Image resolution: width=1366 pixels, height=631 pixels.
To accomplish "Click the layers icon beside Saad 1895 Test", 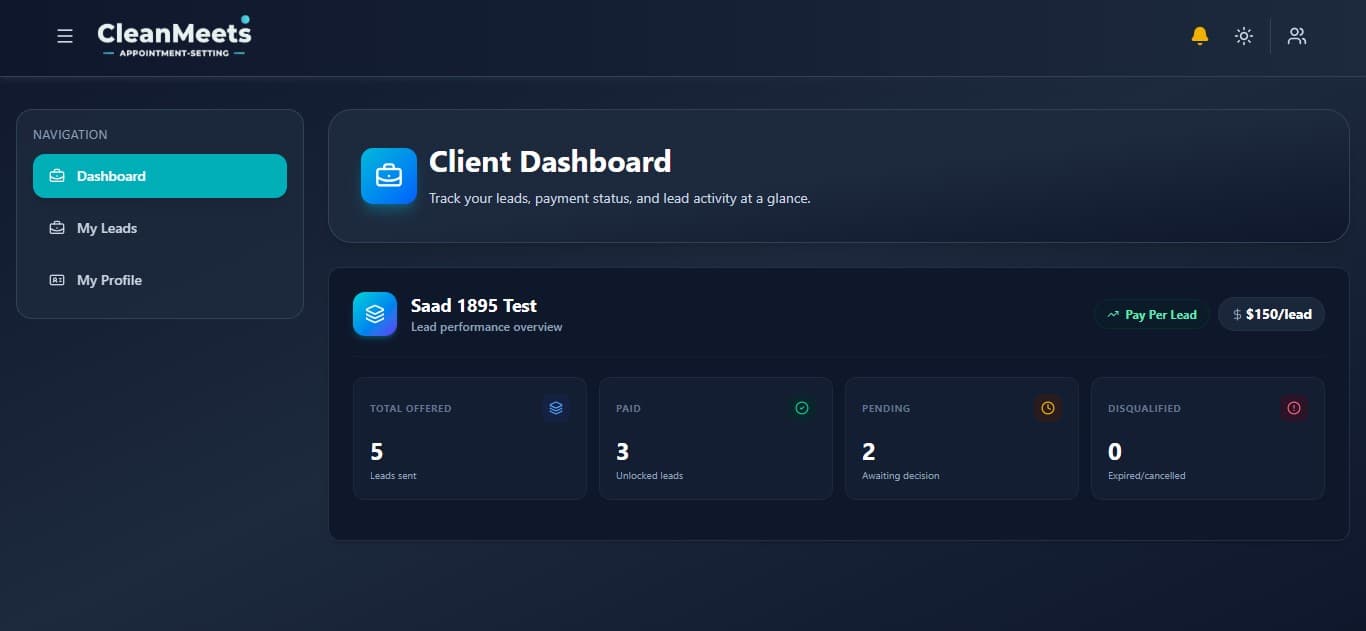I will pos(375,314).
